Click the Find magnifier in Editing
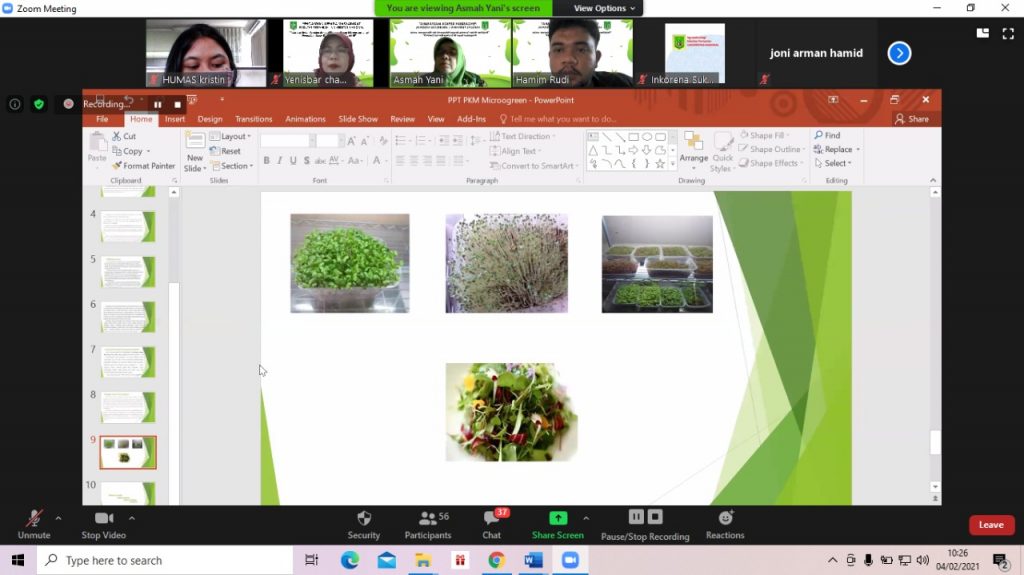This screenshot has width=1024, height=575. (x=818, y=135)
